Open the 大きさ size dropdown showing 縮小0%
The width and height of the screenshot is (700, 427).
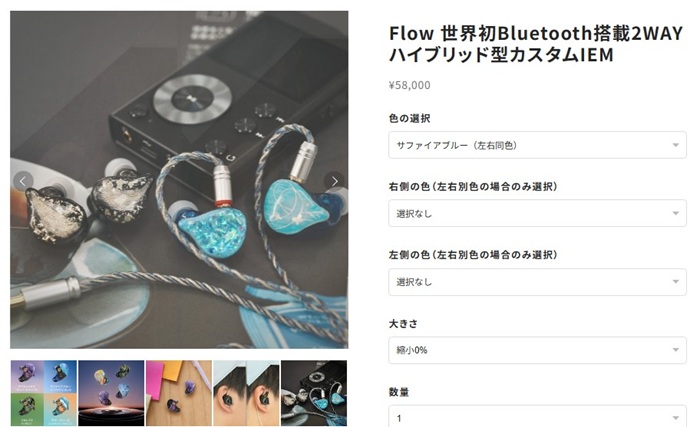click(x=537, y=350)
